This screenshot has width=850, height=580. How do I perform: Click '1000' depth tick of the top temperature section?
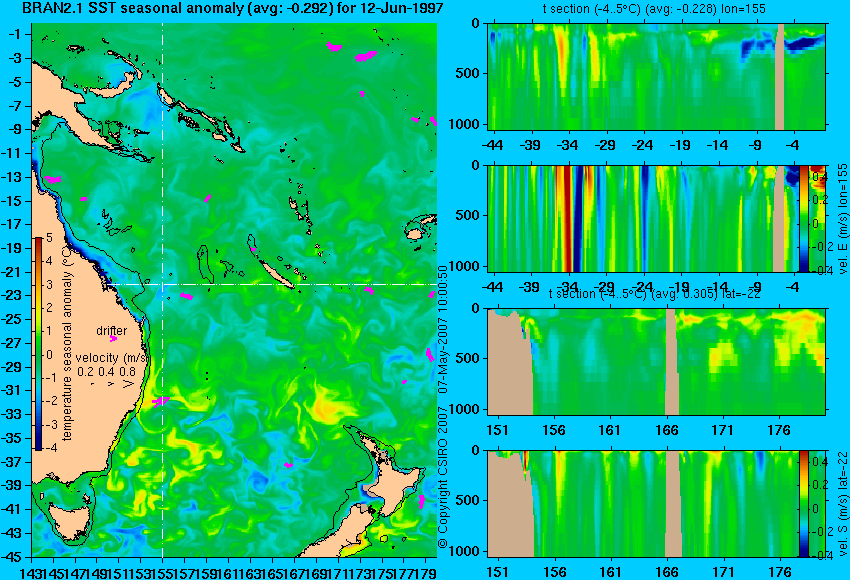465,124
